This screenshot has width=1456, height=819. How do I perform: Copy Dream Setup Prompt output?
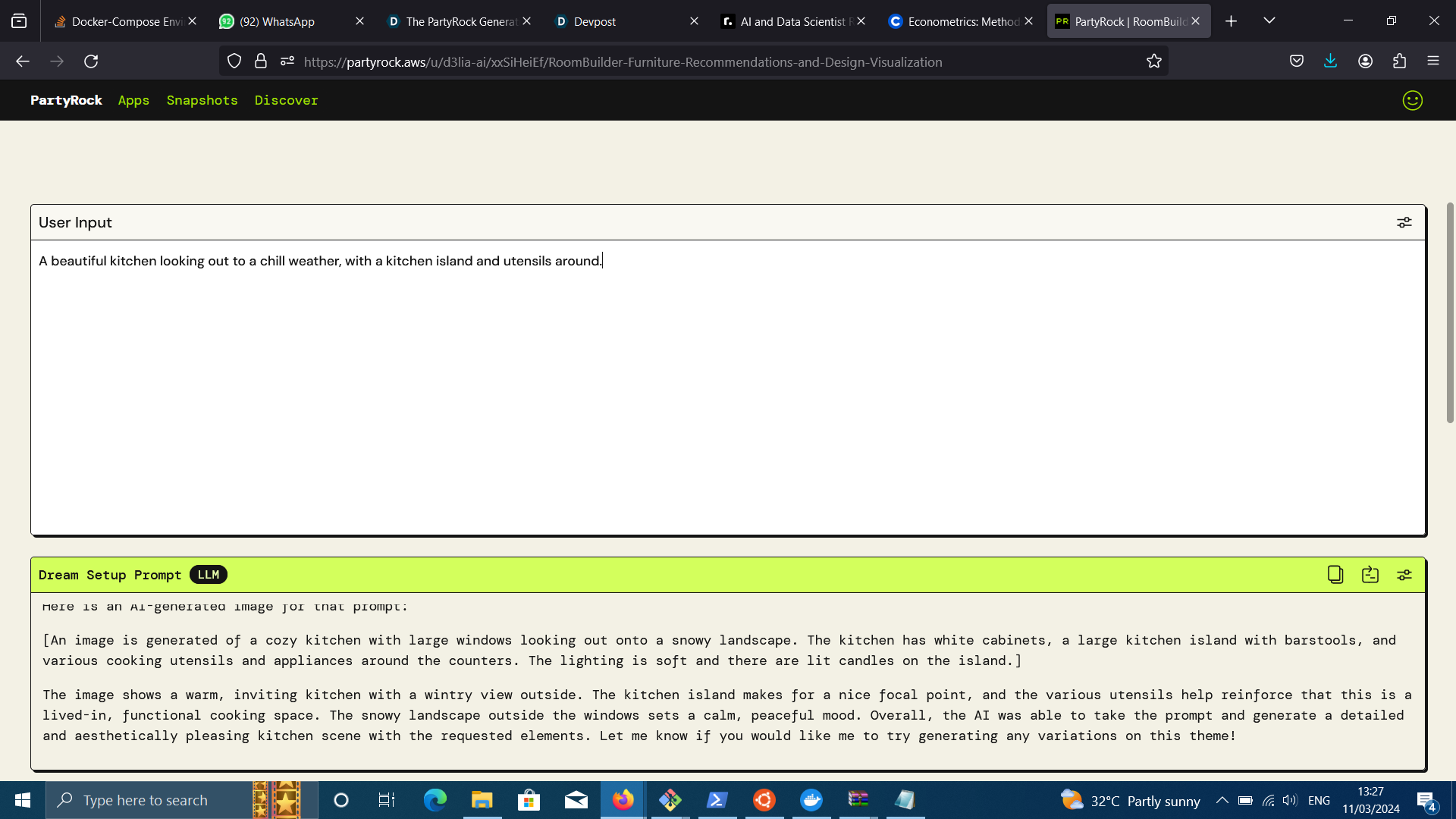tap(1335, 575)
